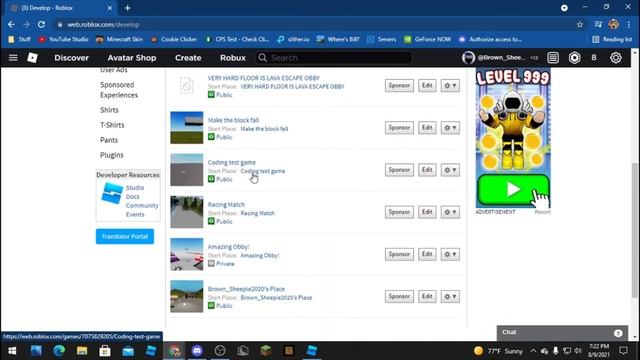The width and height of the screenshot is (640, 360).
Task: Open the Minecraft grass block taskbar icon
Action: pyautogui.click(x=266, y=351)
